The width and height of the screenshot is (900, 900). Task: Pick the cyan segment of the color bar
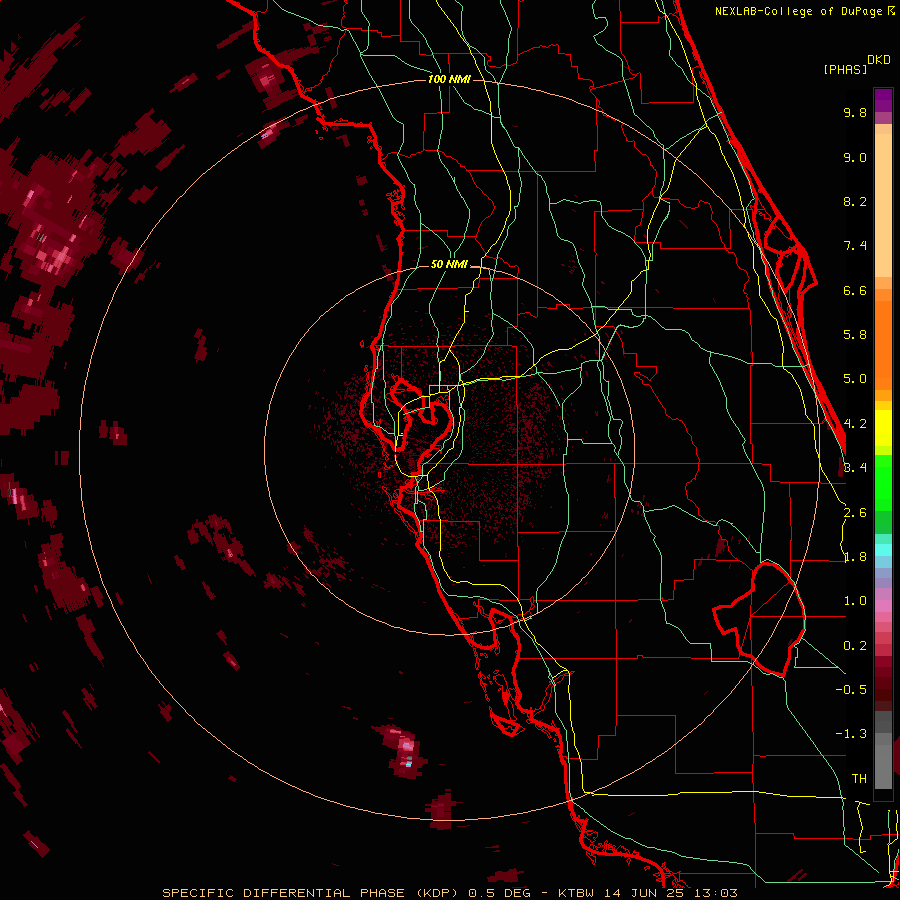pos(883,550)
